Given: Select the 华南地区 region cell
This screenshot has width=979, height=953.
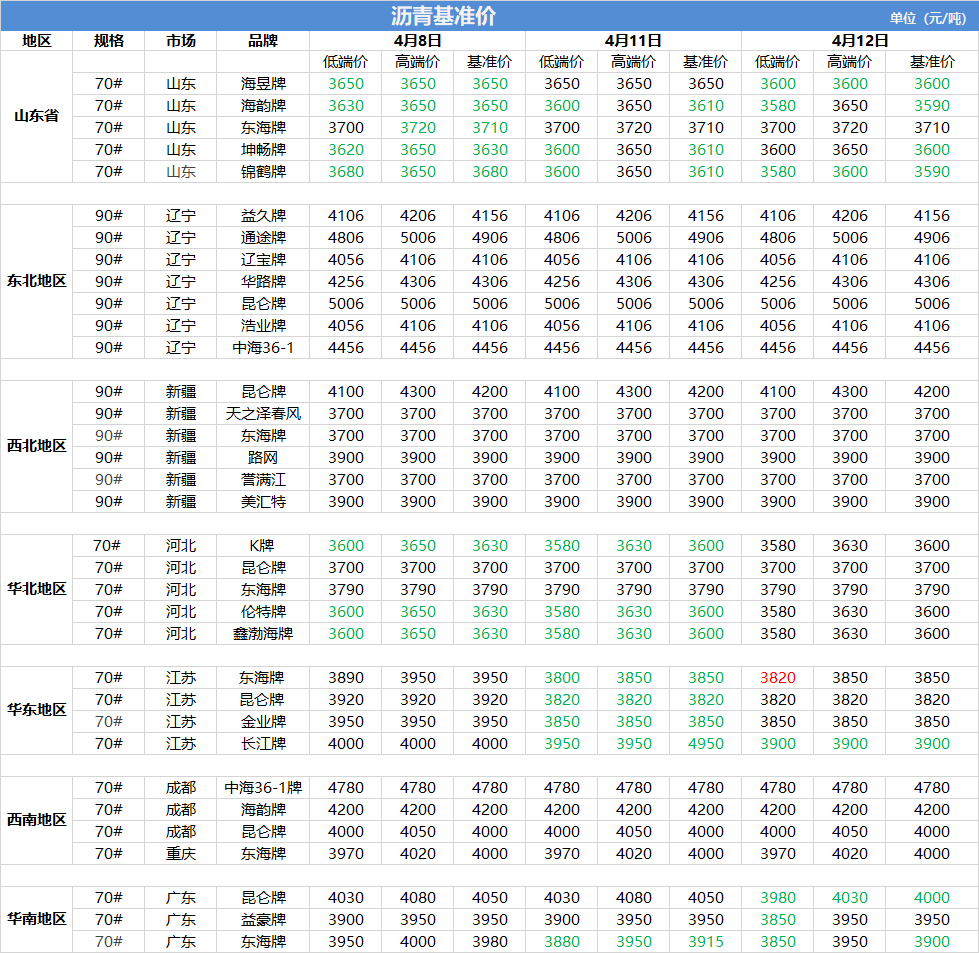Looking at the screenshot, I should click(36, 919).
